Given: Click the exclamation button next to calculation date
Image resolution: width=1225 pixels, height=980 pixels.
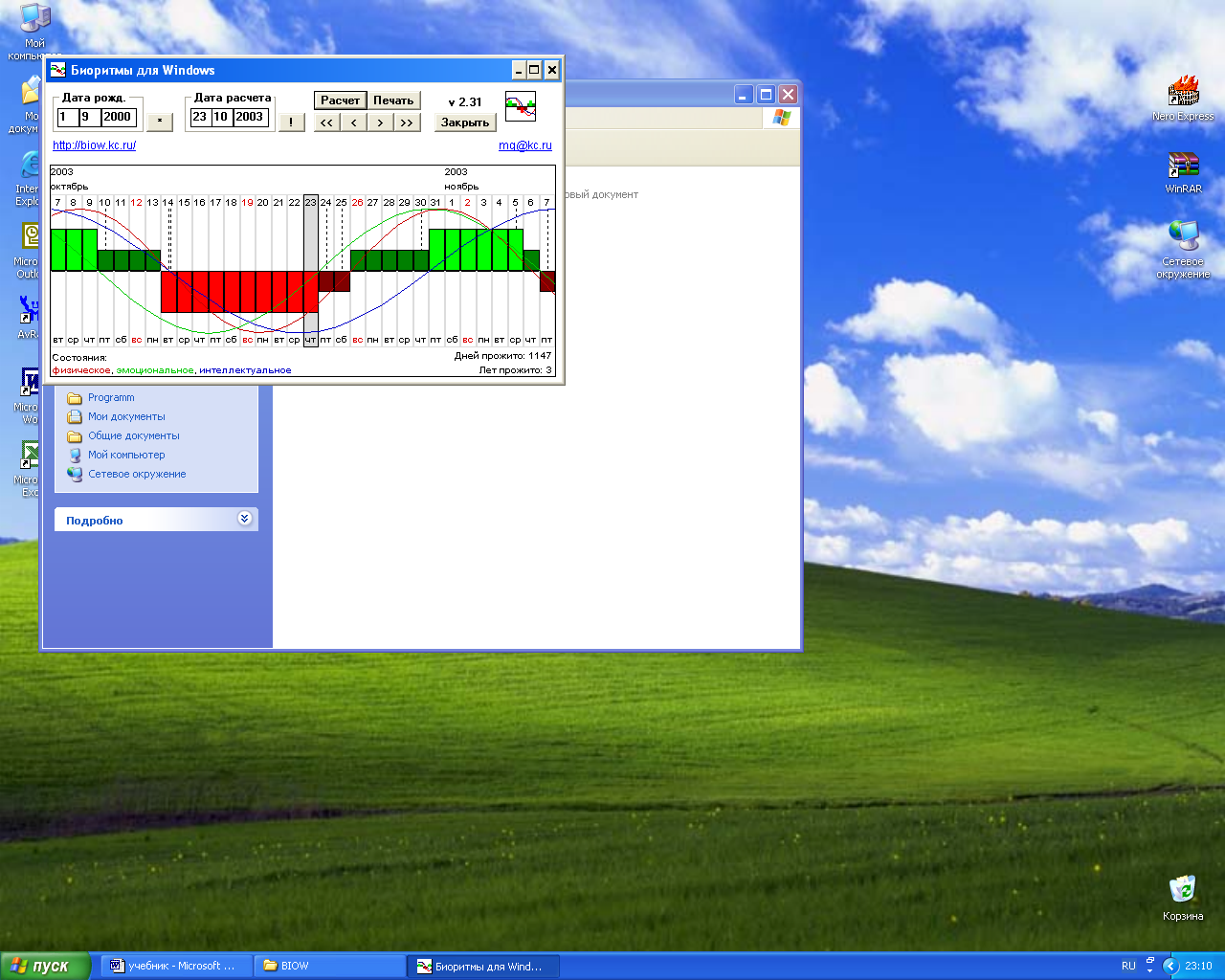Looking at the screenshot, I should [291, 122].
